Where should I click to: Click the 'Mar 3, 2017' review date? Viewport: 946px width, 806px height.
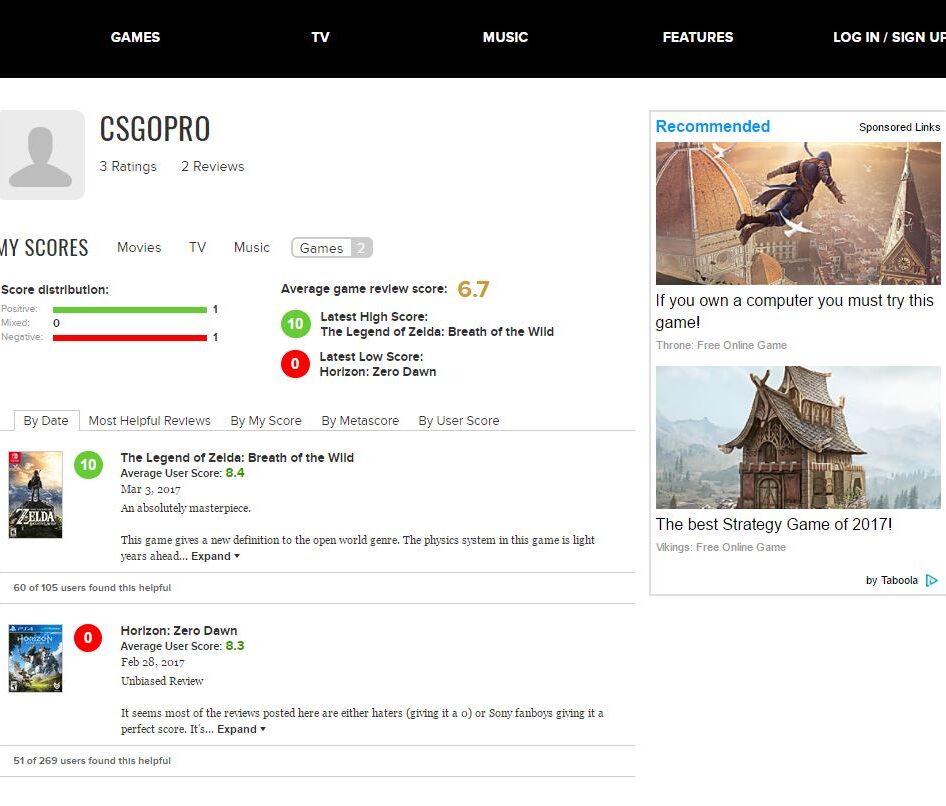150,489
